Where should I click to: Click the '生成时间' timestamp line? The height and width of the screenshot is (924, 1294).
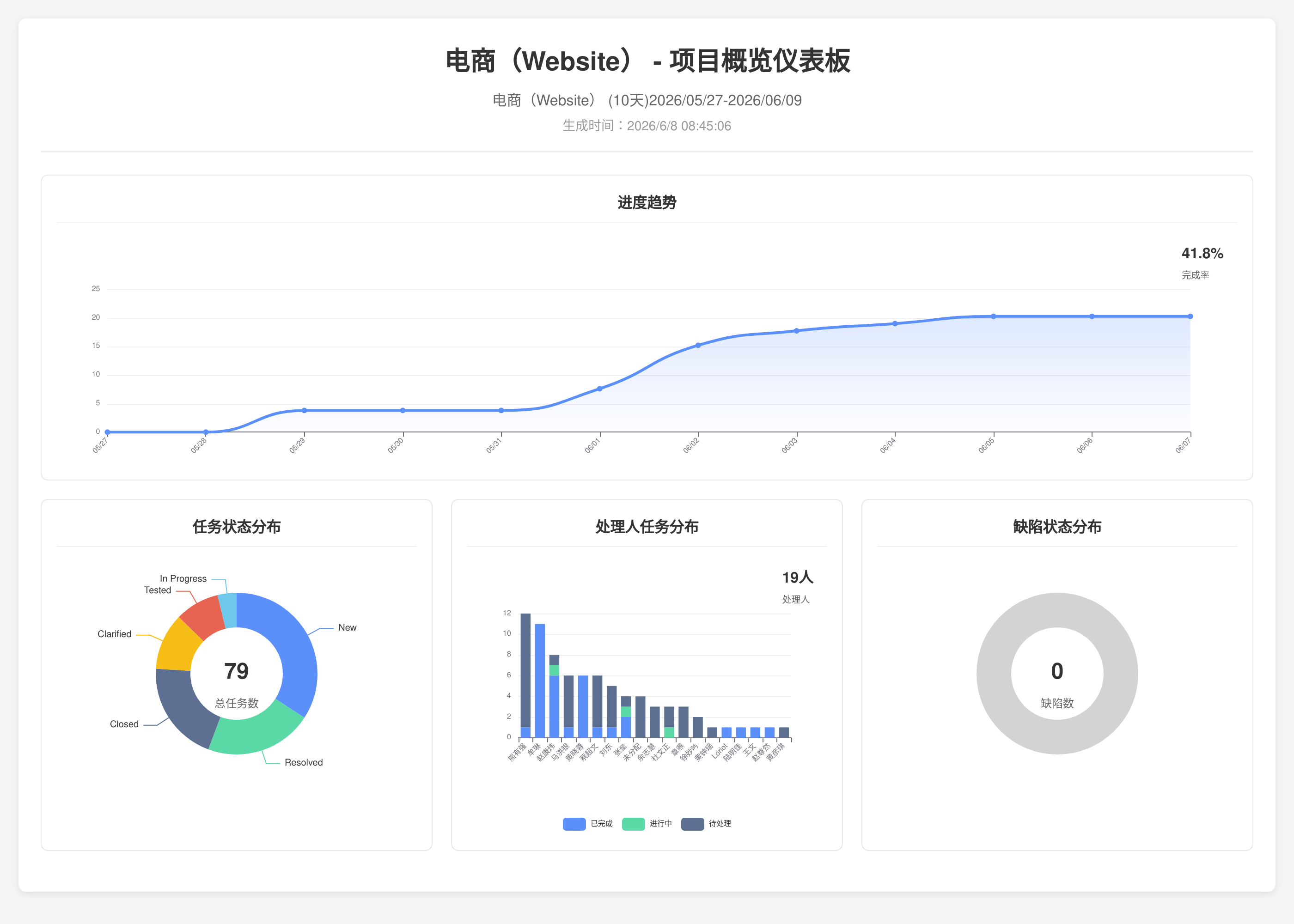647,126
